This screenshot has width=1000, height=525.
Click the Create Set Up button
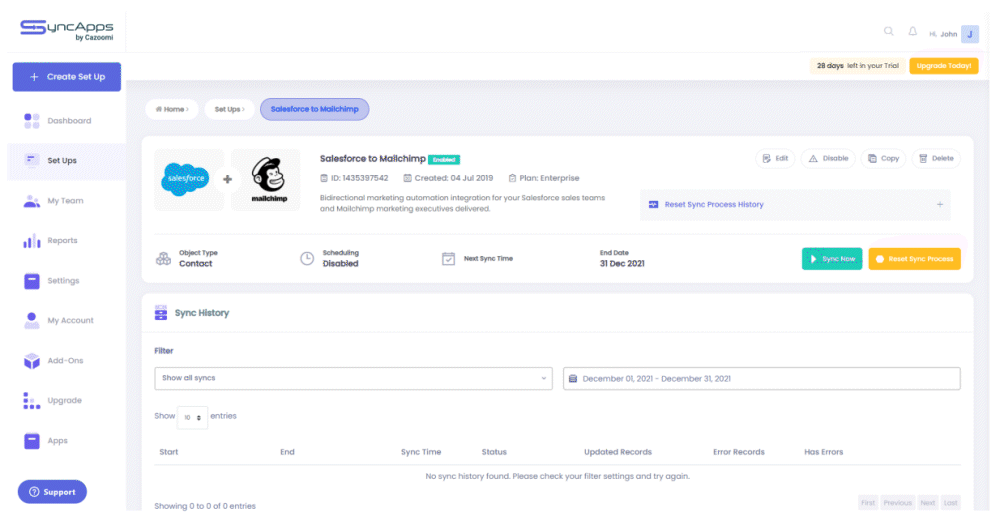[x=66, y=77]
